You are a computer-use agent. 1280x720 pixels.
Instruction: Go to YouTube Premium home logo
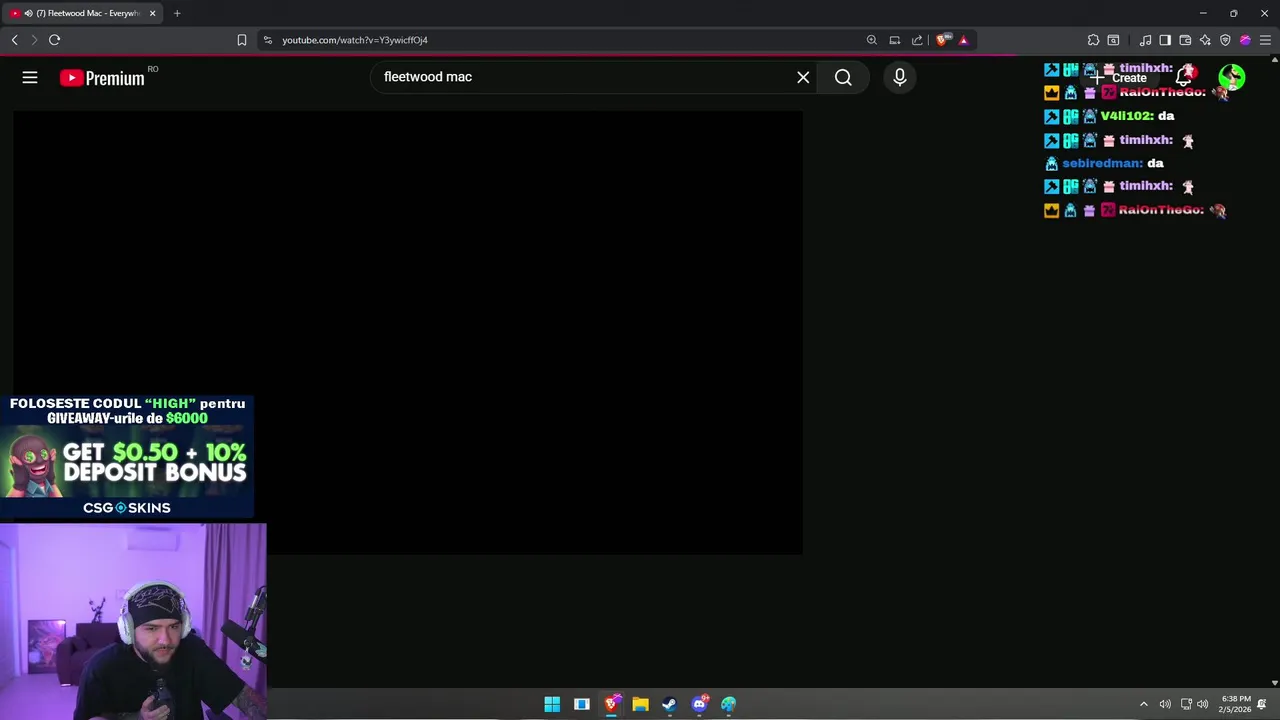pyautogui.click(x=102, y=78)
